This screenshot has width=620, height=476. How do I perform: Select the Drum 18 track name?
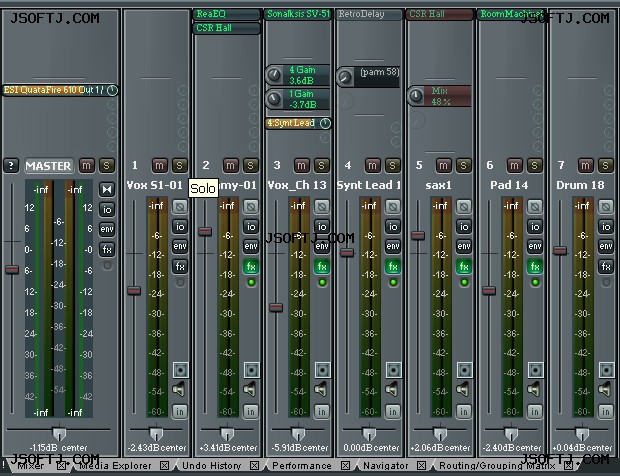pos(580,185)
